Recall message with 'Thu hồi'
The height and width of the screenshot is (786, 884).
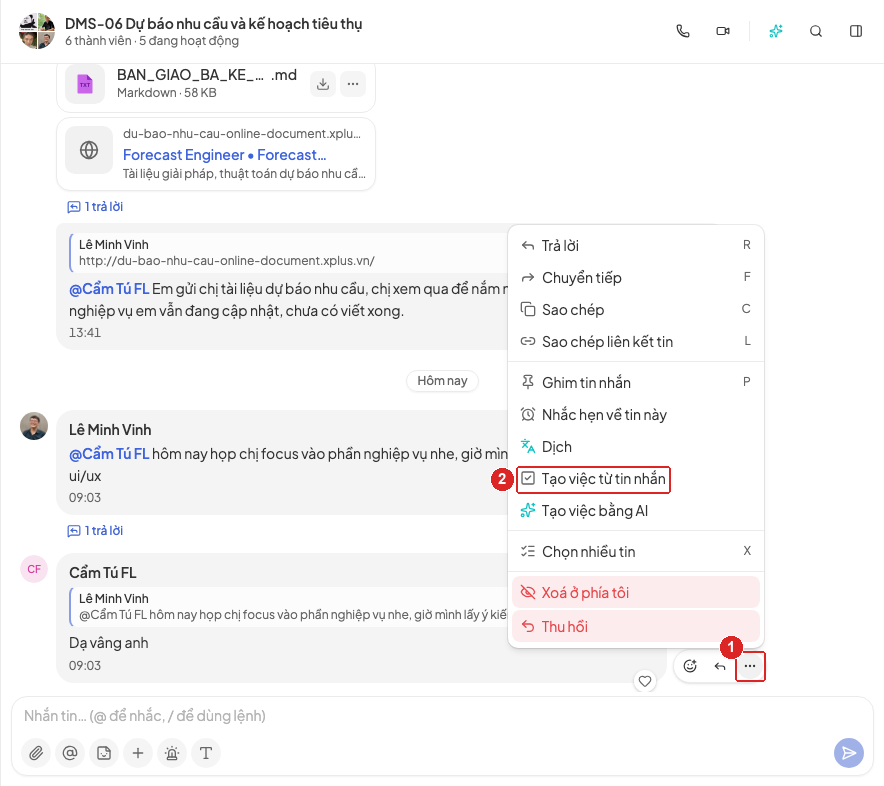tap(636, 626)
